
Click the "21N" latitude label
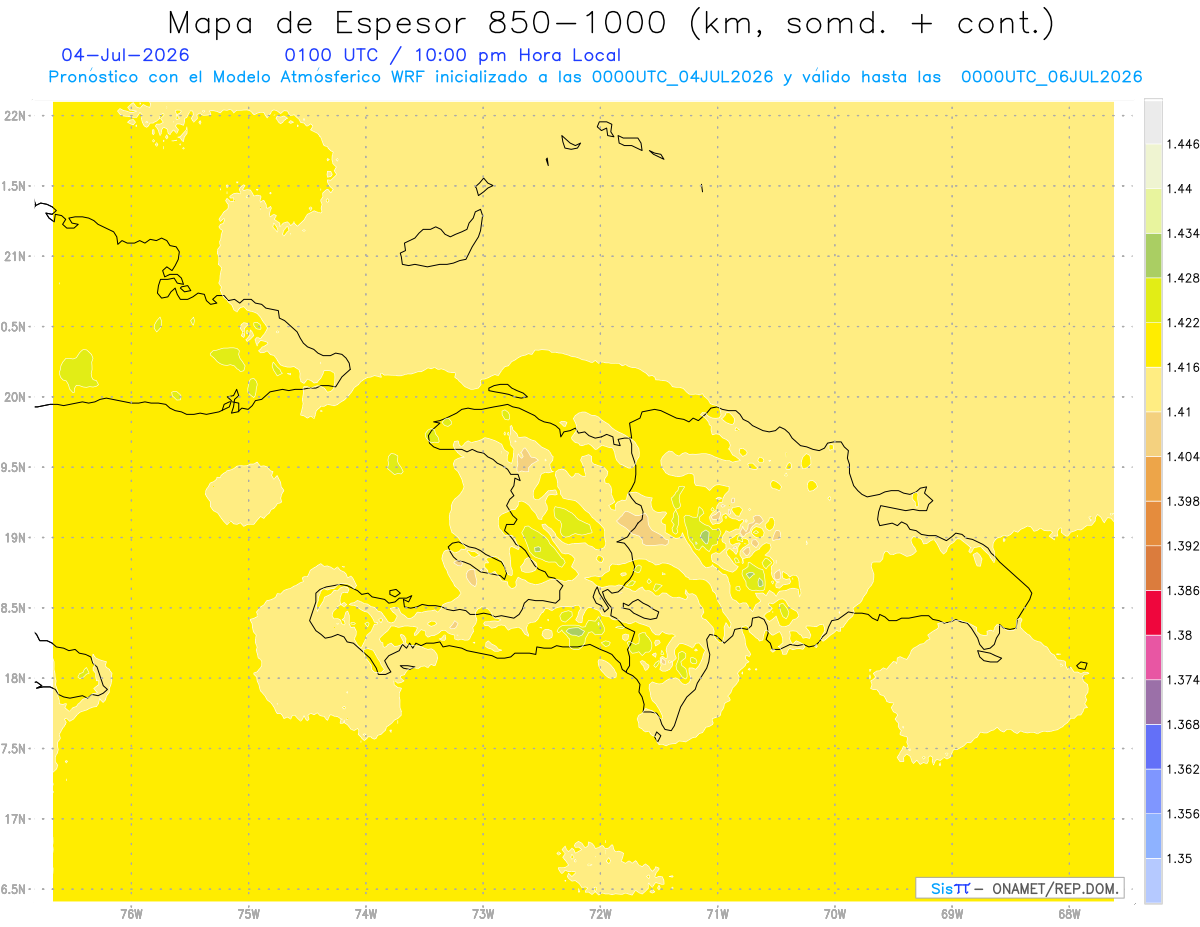pos(15,257)
